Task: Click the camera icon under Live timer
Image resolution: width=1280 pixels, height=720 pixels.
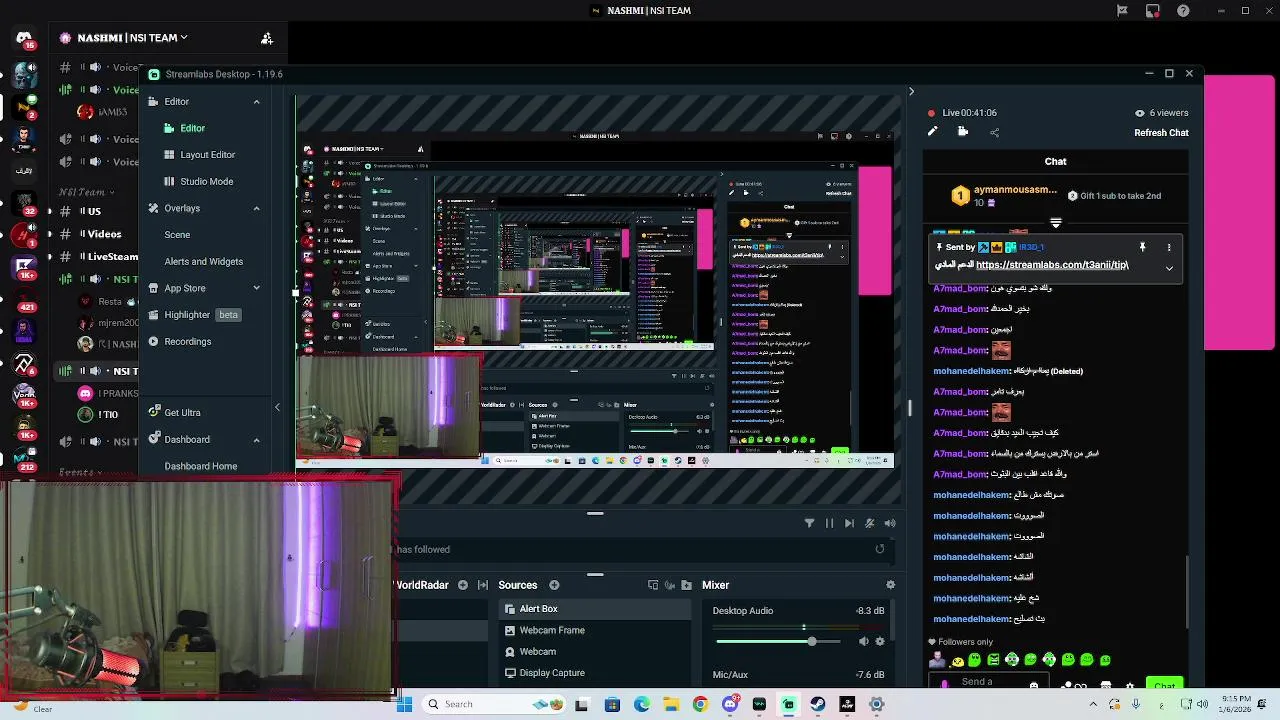Action: pos(963,132)
